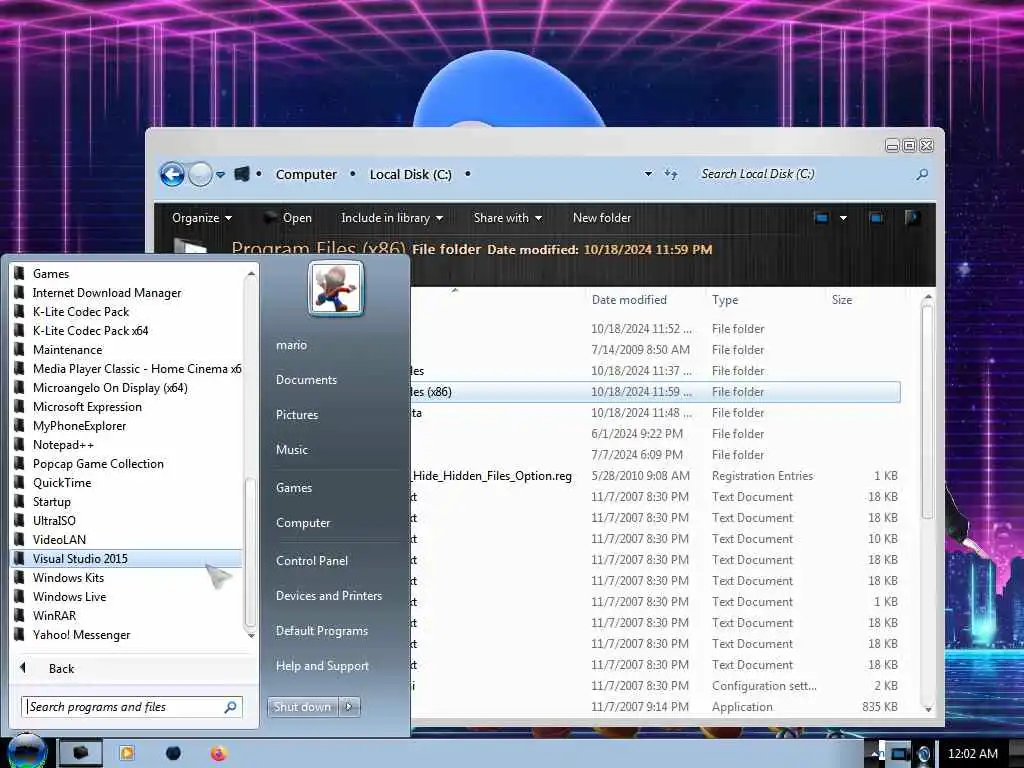Click Local Disk (C:) breadcrumb segment
Viewport: 1024px width, 768px height.
411,174
